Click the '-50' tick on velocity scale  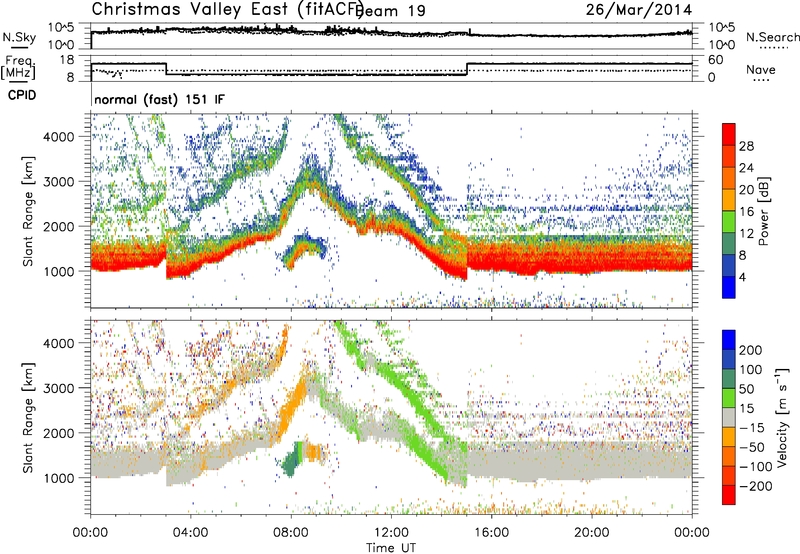pyautogui.click(x=752, y=447)
